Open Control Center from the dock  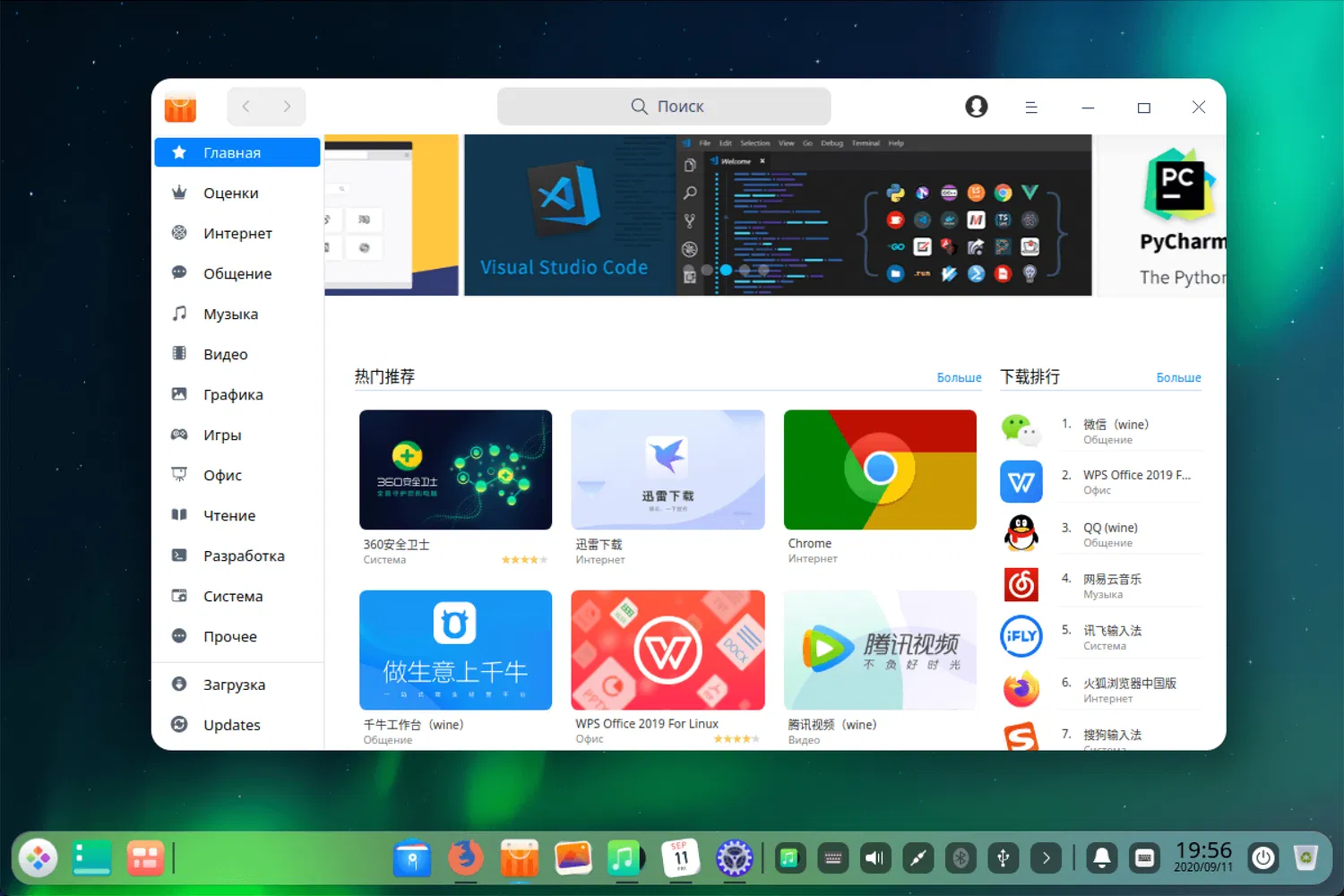[734, 857]
